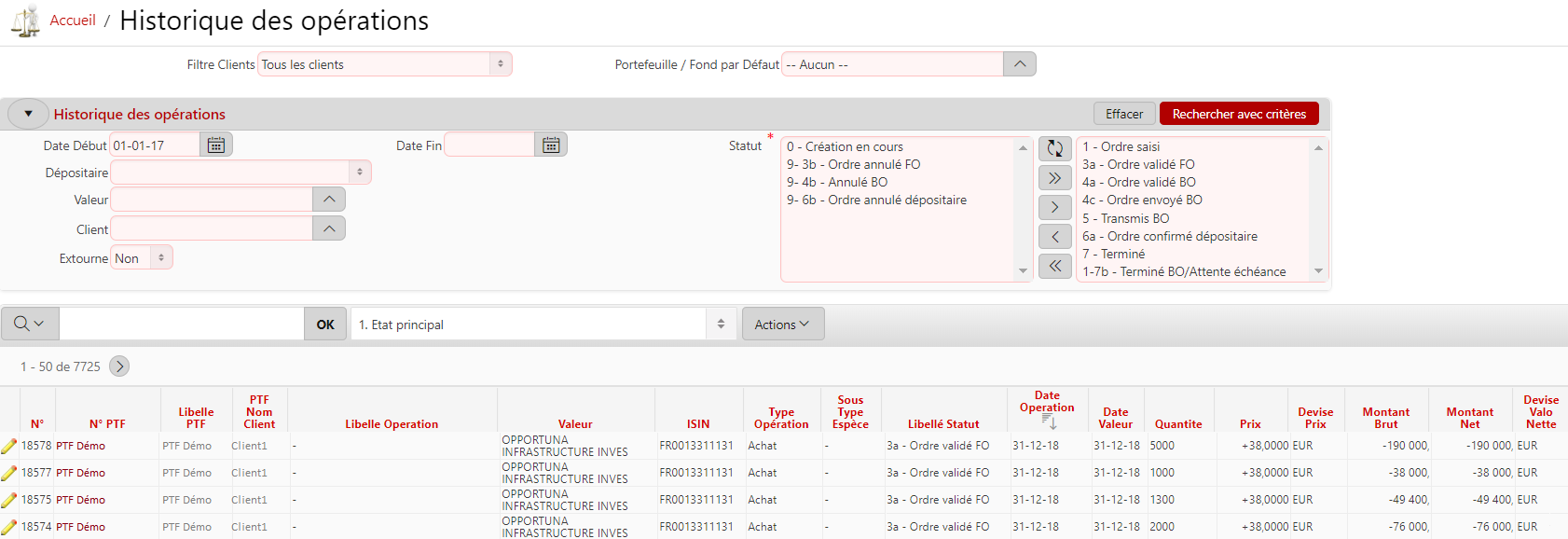Collapse the Historique des opérations panel
The height and width of the screenshot is (539, 1568).
point(28,114)
